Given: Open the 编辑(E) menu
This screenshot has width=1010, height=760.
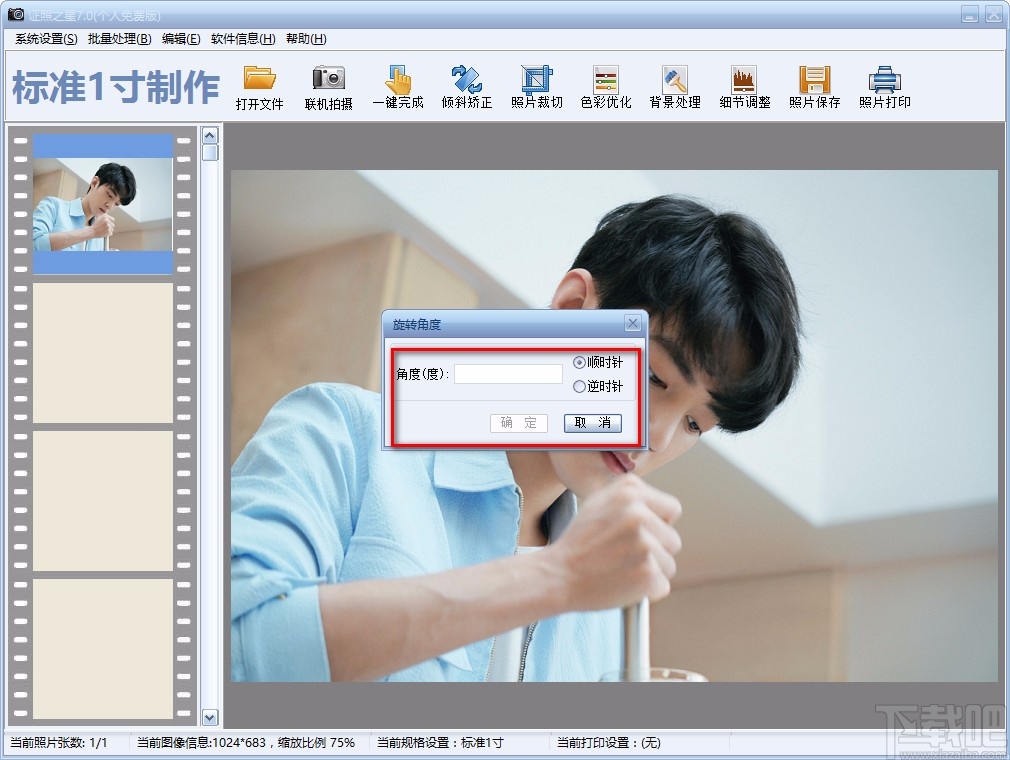Looking at the screenshot, I should (181, 39).
